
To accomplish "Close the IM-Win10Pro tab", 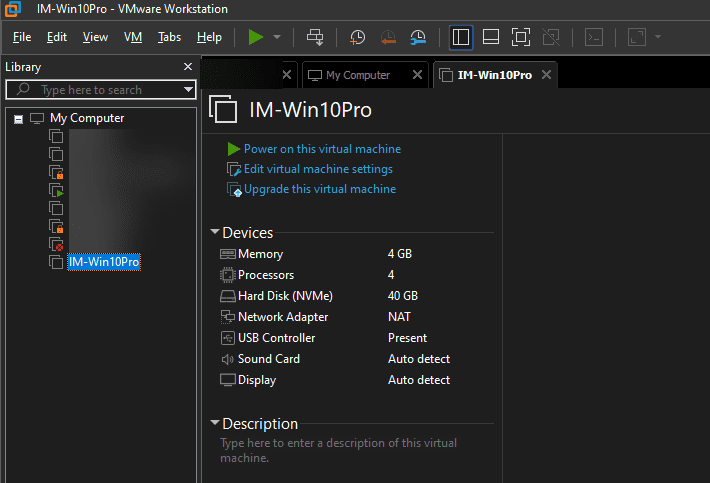I will click(x=547, y=75).
